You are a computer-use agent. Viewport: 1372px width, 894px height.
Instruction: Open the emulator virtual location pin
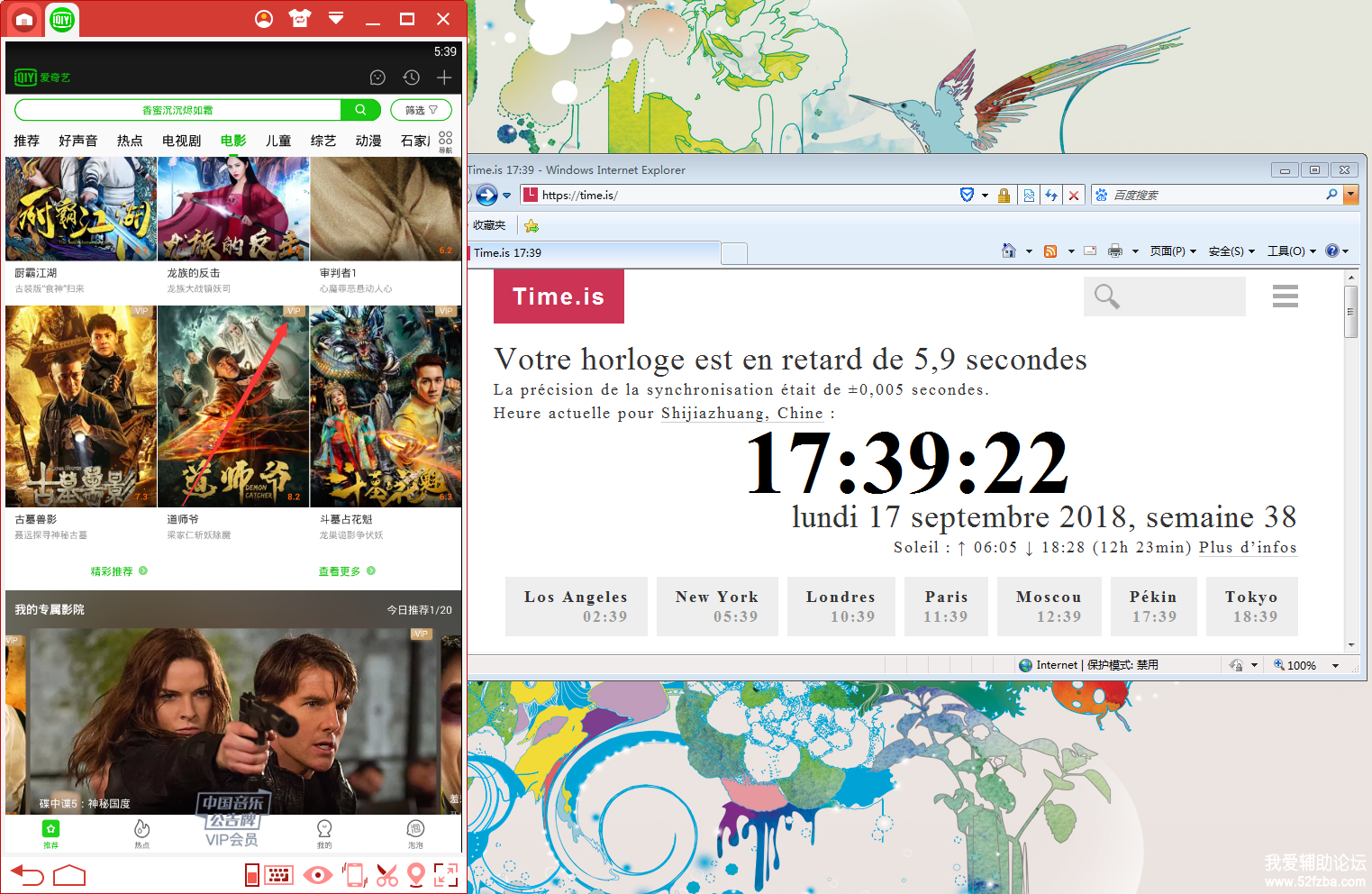pos(415,875)
